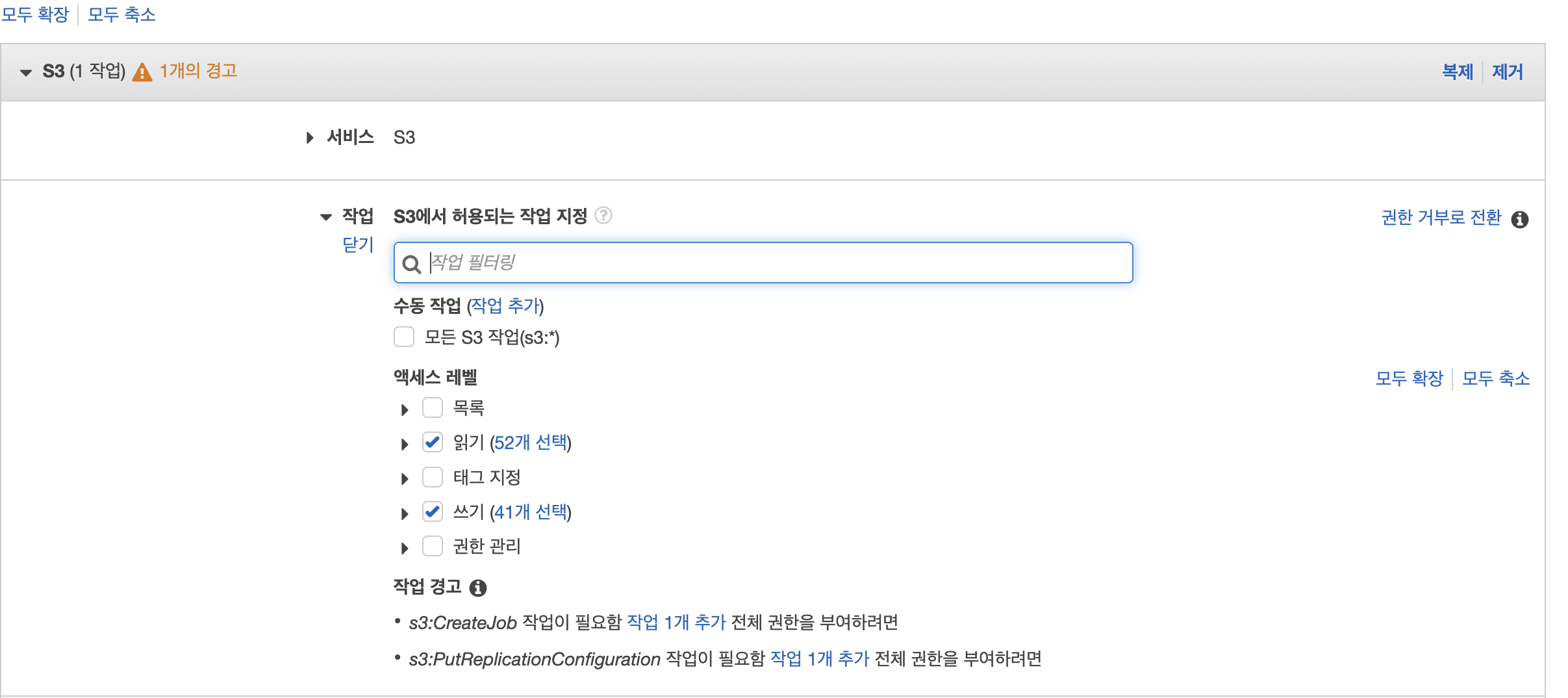
Task: Click the 작업 추가 link
Action: pos(505,305)
